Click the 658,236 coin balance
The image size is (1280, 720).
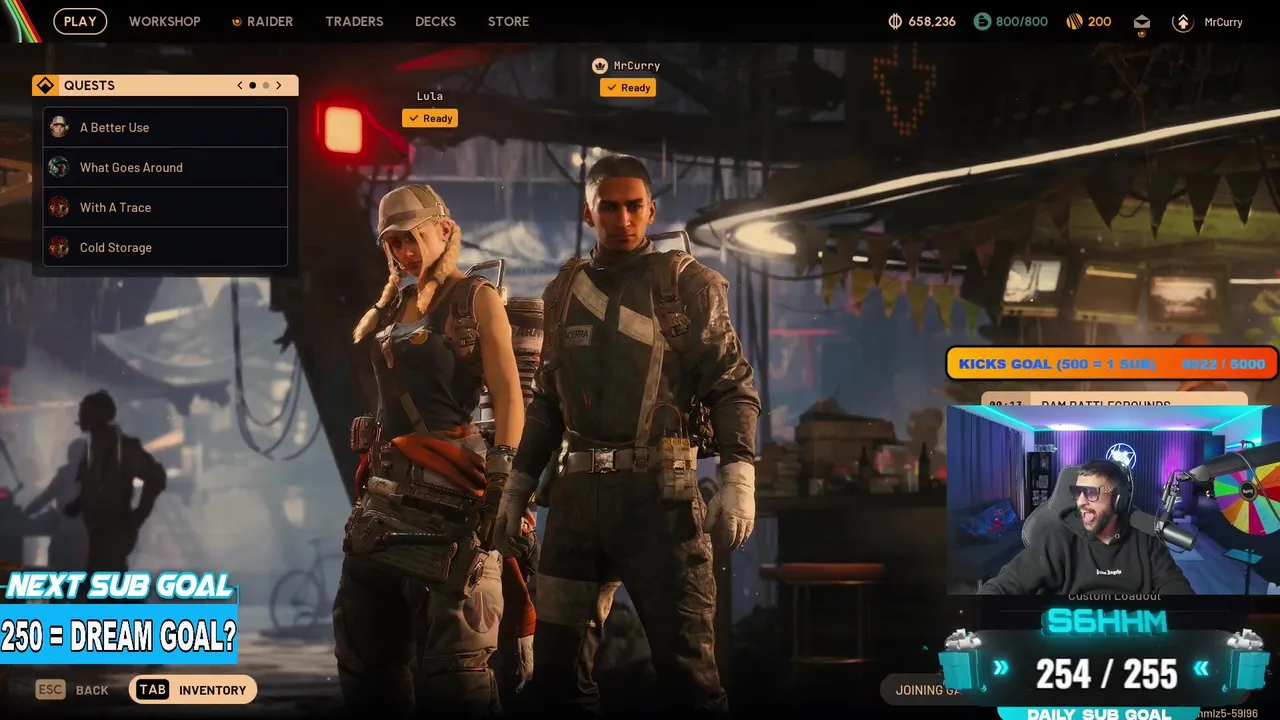tap(932, 21)
